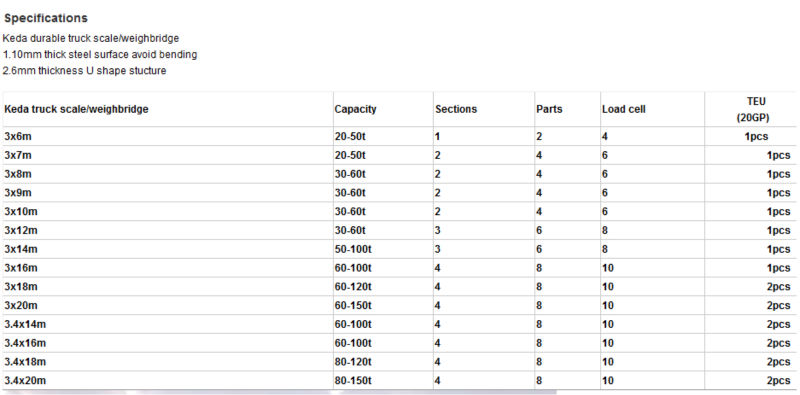Screen dimensions: 800x395
Task: Click the Parts value 8 in the 3.4x14m row
Action: [x=539, y=324]
